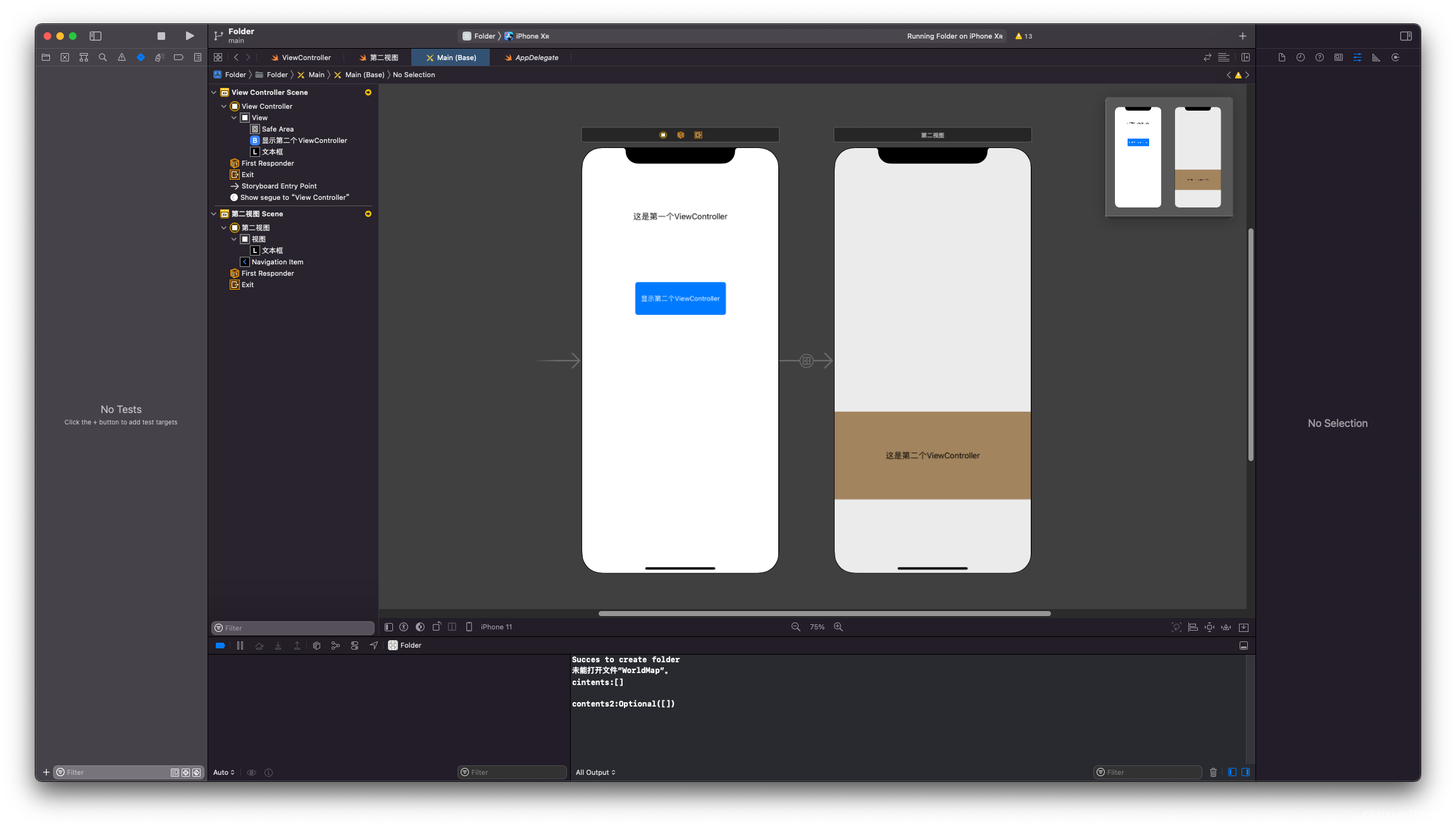Switch to the AppDelegate tab
This screenshot has width=1456, height=828.
tap(531, 58)
